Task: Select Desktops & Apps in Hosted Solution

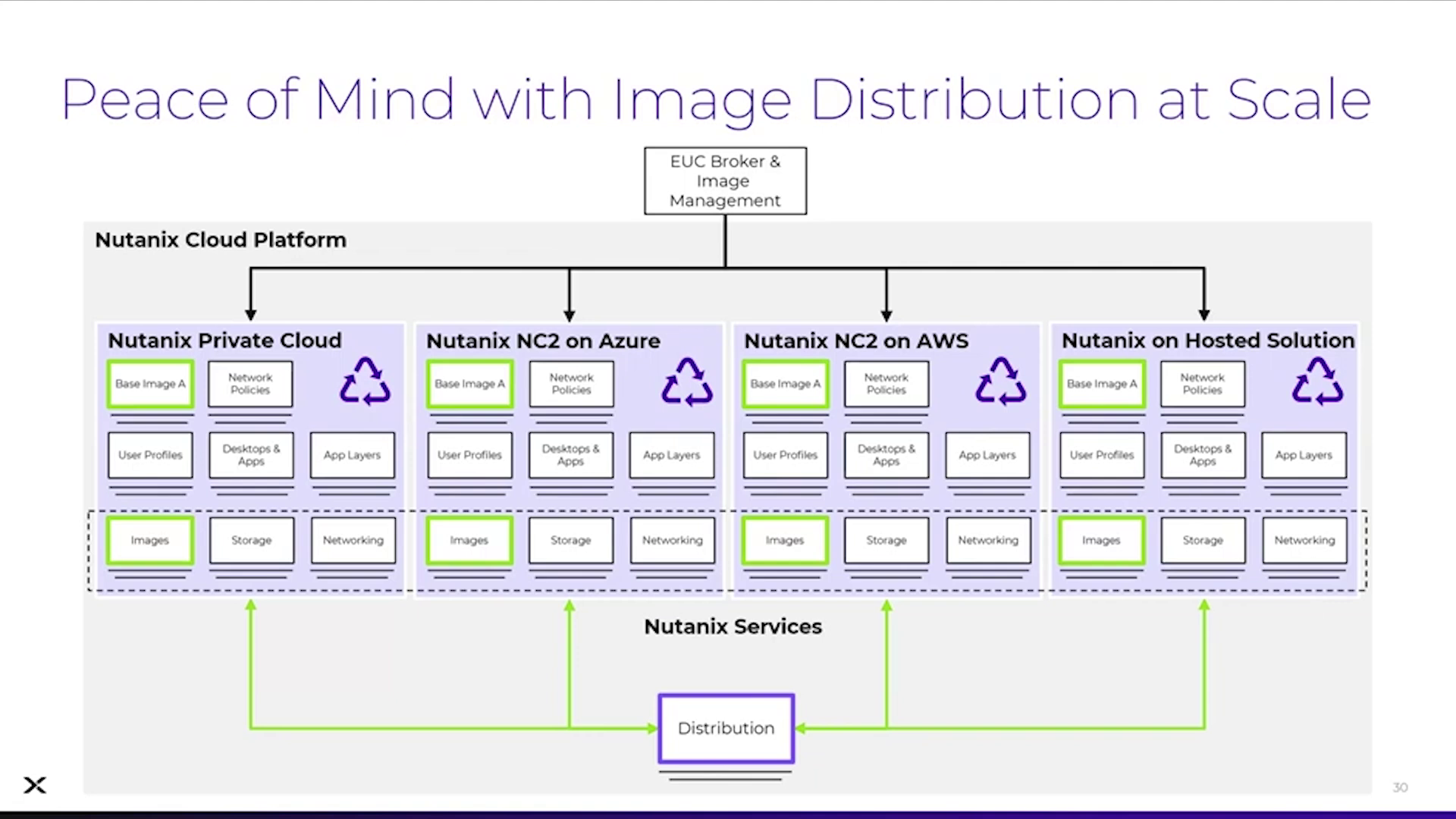Action: tap(1203, 455)
